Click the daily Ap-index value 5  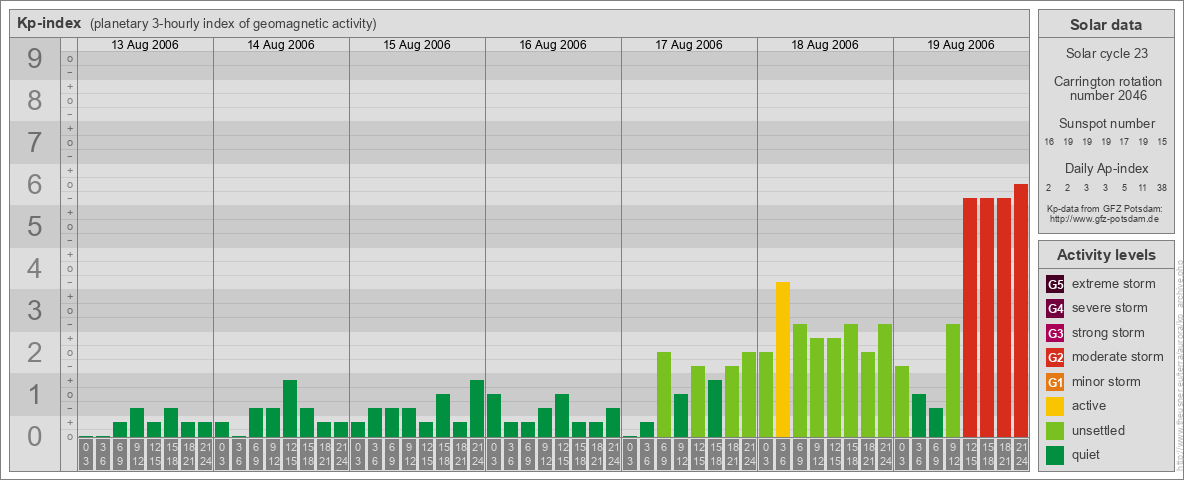point(1124,187)
